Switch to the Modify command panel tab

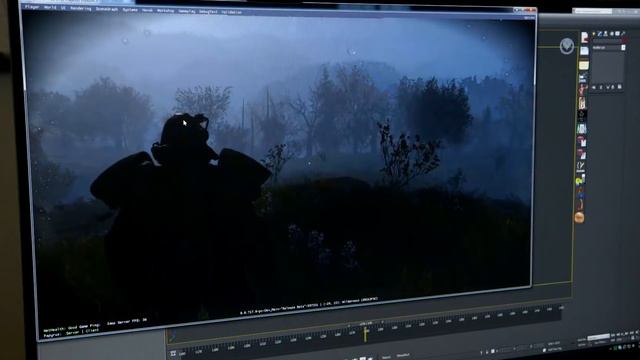[x=600, y=34]
